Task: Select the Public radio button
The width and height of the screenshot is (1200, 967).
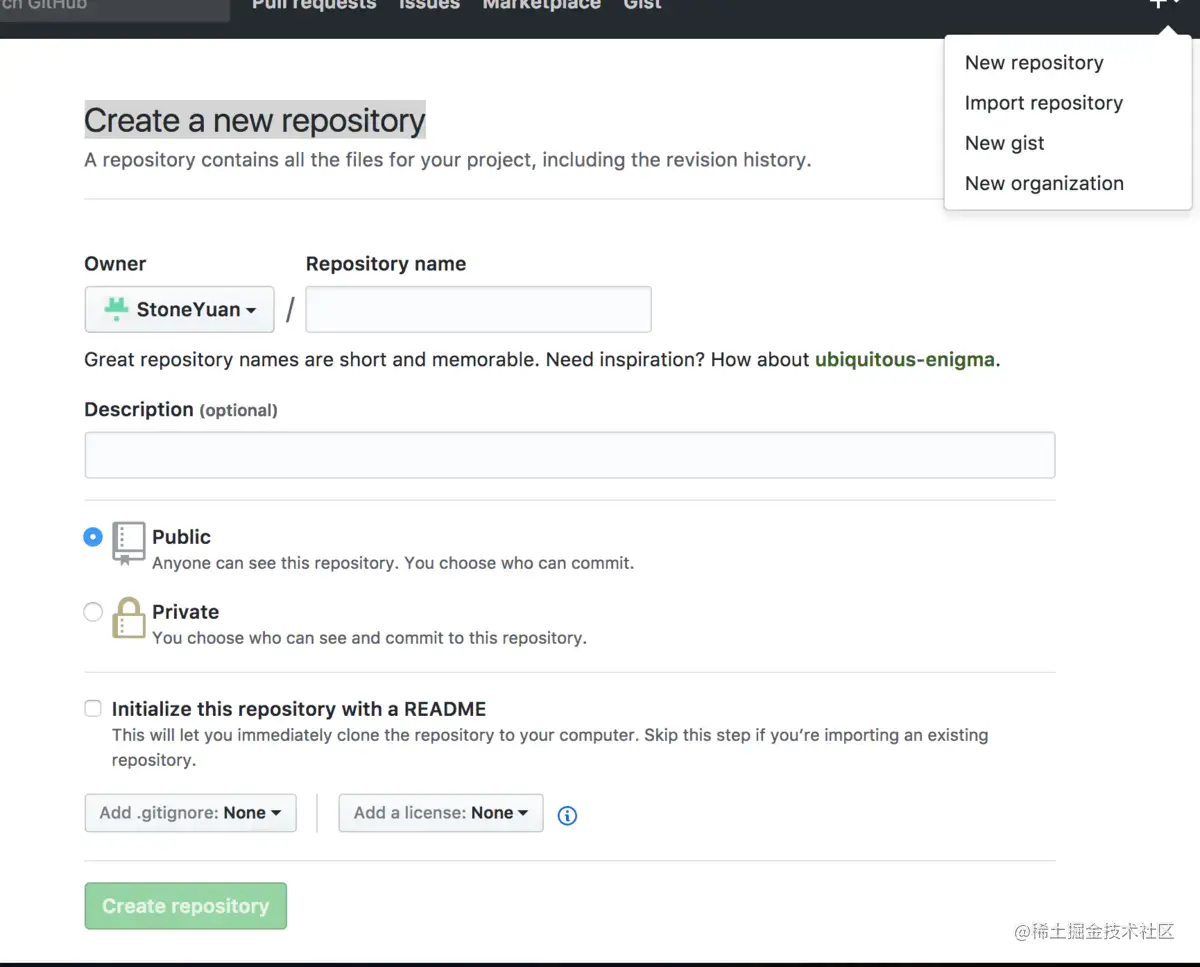Action: (93, 537)
